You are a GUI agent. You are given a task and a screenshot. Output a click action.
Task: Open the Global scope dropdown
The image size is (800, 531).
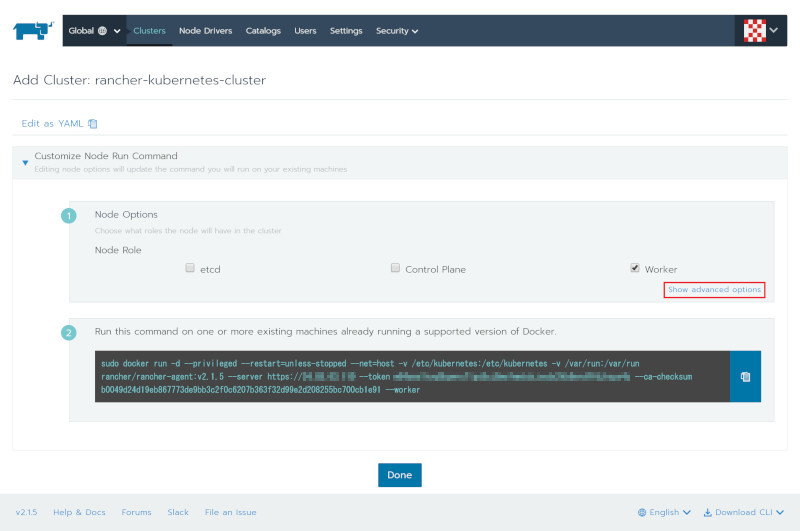click(x=94, y=31)
